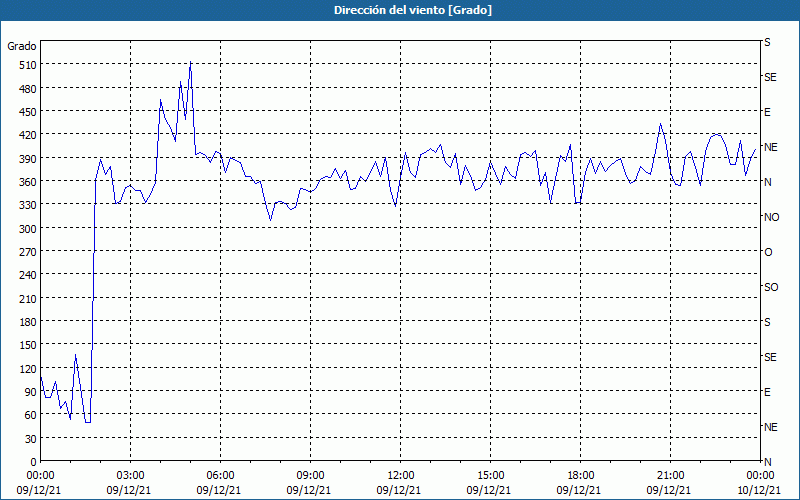Image resolution: width=800 pixels, height=500 pixels.
Task: Click the 330 y-axis tick label
Action: point(28,205)
